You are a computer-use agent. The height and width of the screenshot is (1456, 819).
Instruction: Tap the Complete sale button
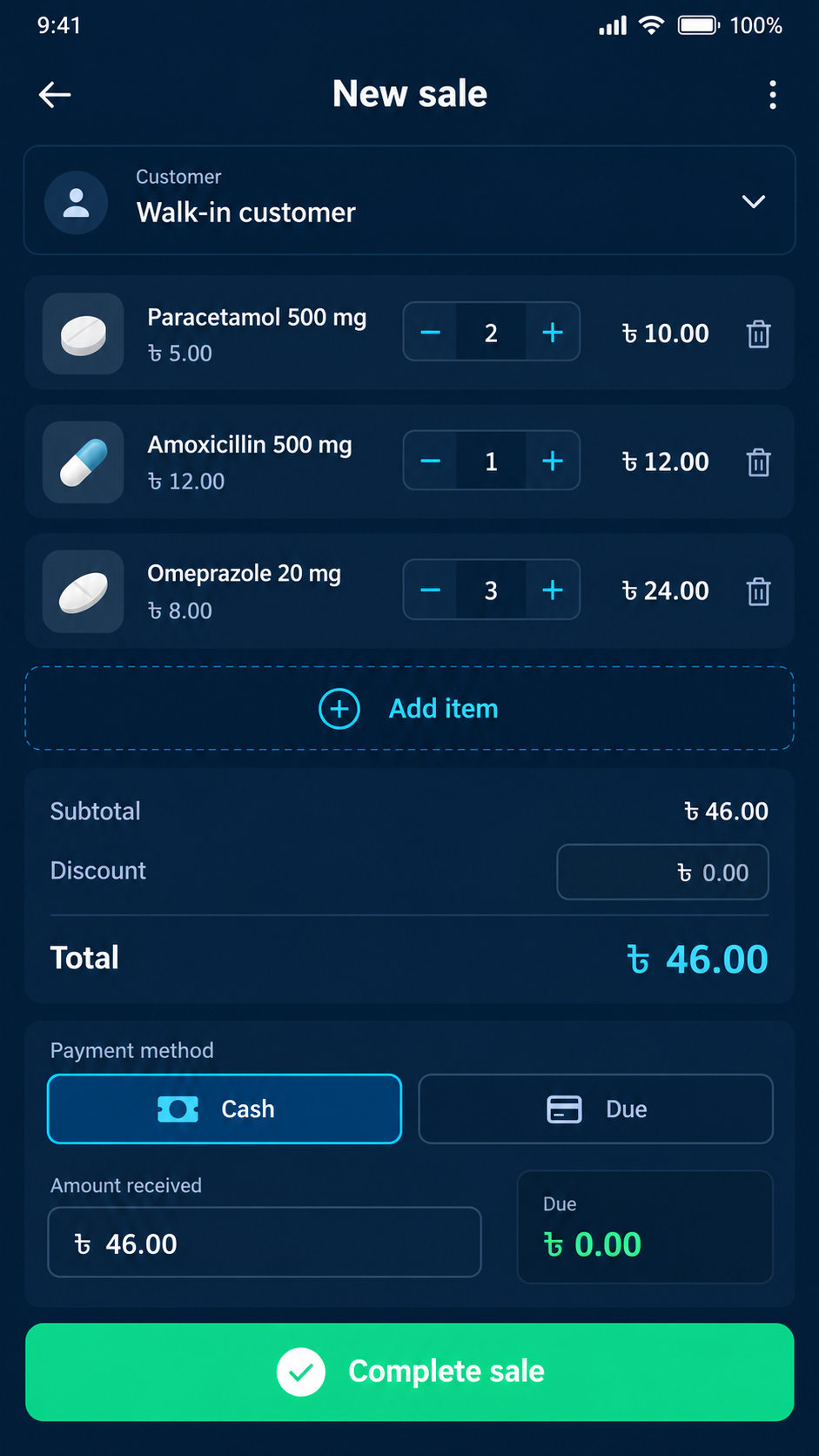tap(410, 1372)
